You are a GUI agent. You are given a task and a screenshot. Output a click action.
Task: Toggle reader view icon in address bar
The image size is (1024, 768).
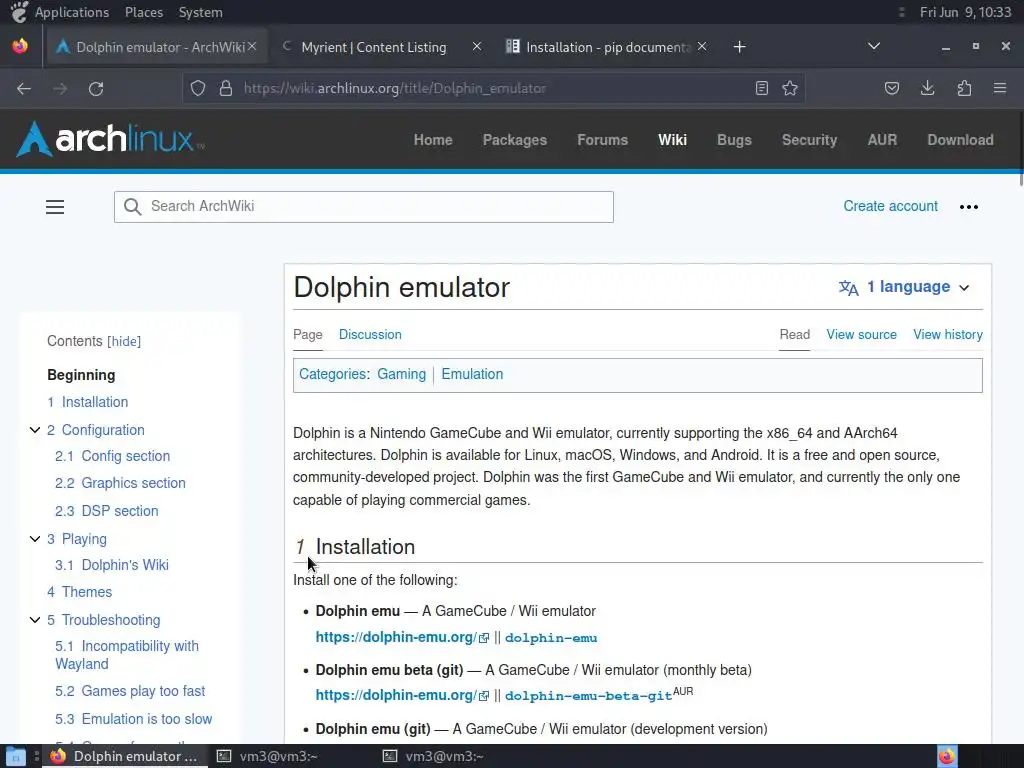(761, 88)
